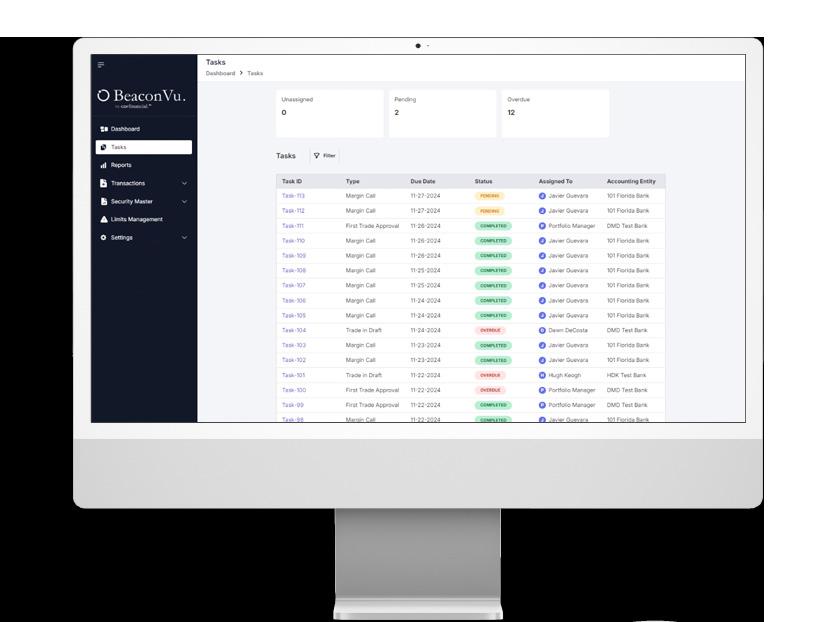Screen dimensions: 838x622
Task: Click the Reports bar chart icon
Action: click(x=104, y=165)
